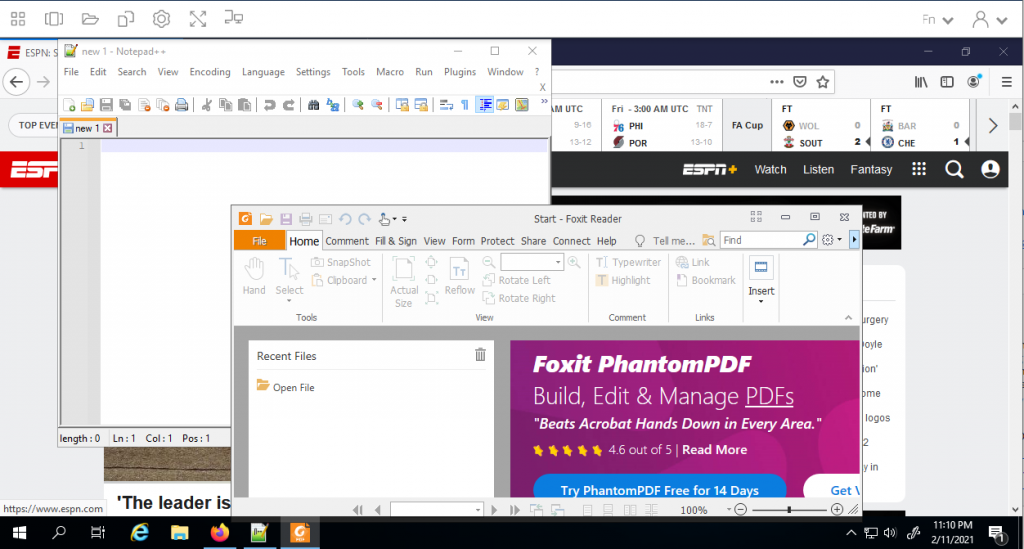Screen dimensions: 1024x549
Task: Open Notepad++ Plugins menu
Action: pyautogui.click(x=460, y=72)
